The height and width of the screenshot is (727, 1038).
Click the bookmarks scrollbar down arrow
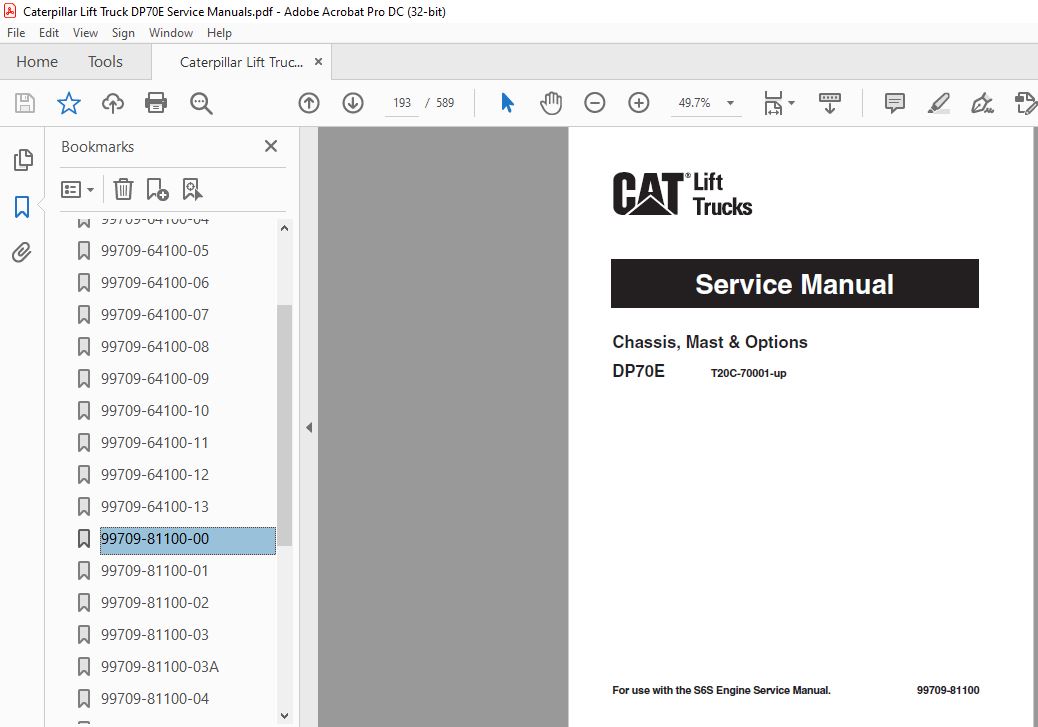(x=284, y=716)
